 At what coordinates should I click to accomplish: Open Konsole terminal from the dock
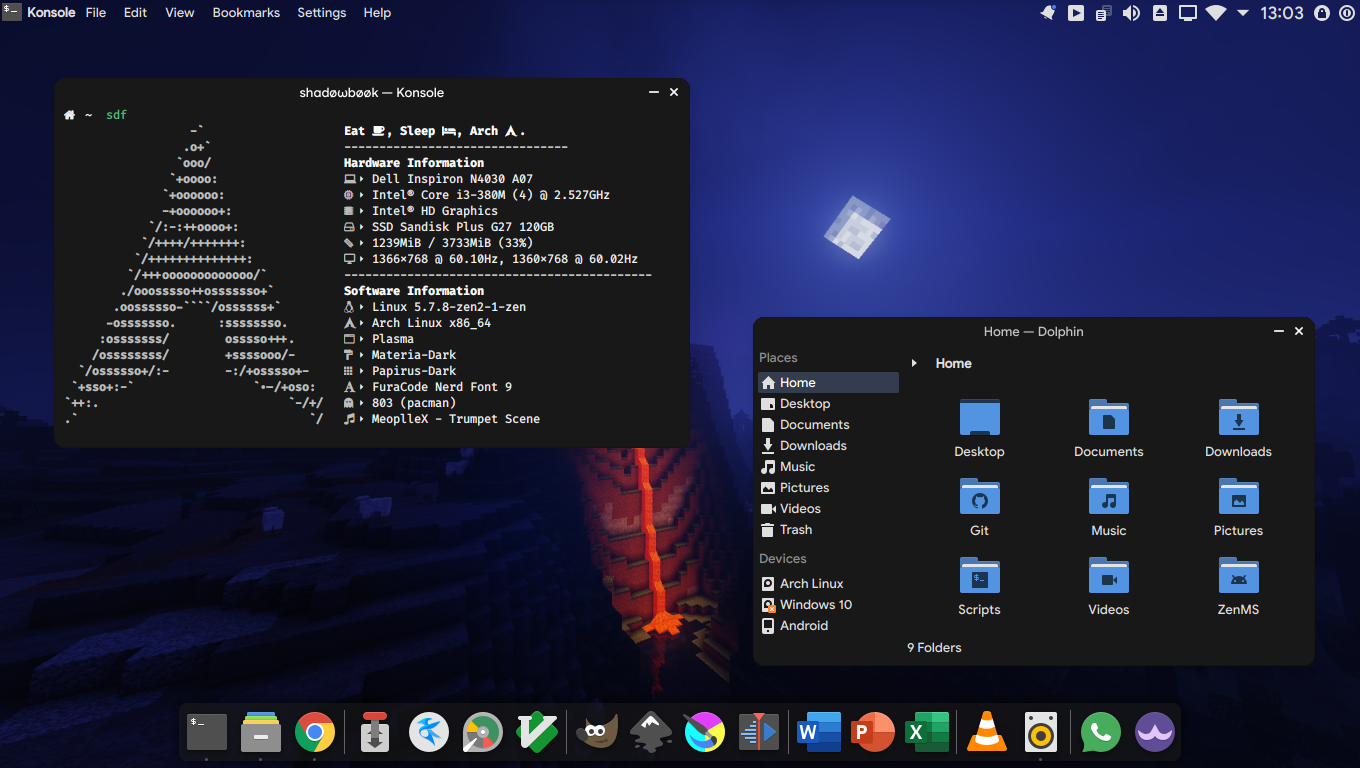pos(207,733)
